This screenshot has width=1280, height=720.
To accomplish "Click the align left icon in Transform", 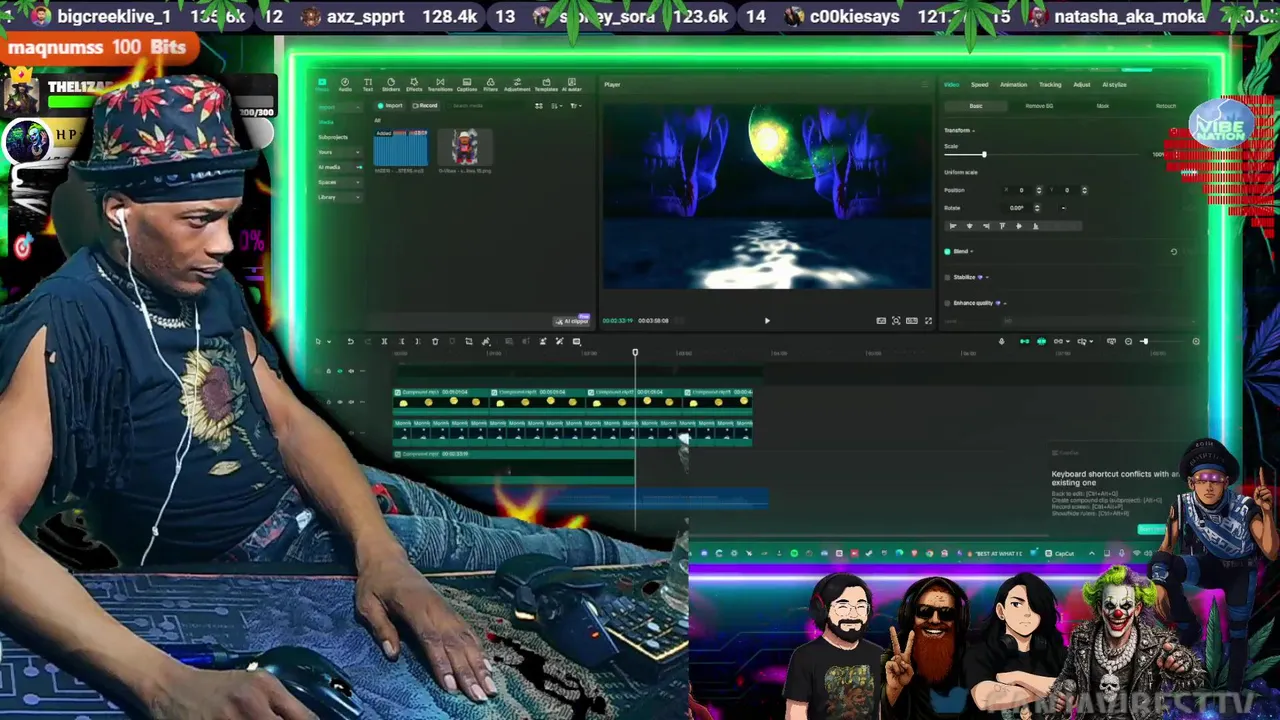I will tap(953, 226).
